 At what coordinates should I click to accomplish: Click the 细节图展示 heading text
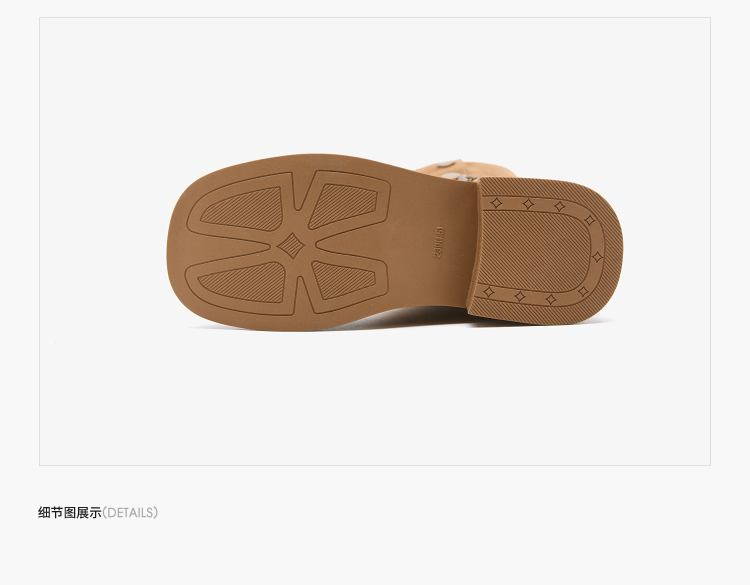pyautogui.click(x=70, y=513)
